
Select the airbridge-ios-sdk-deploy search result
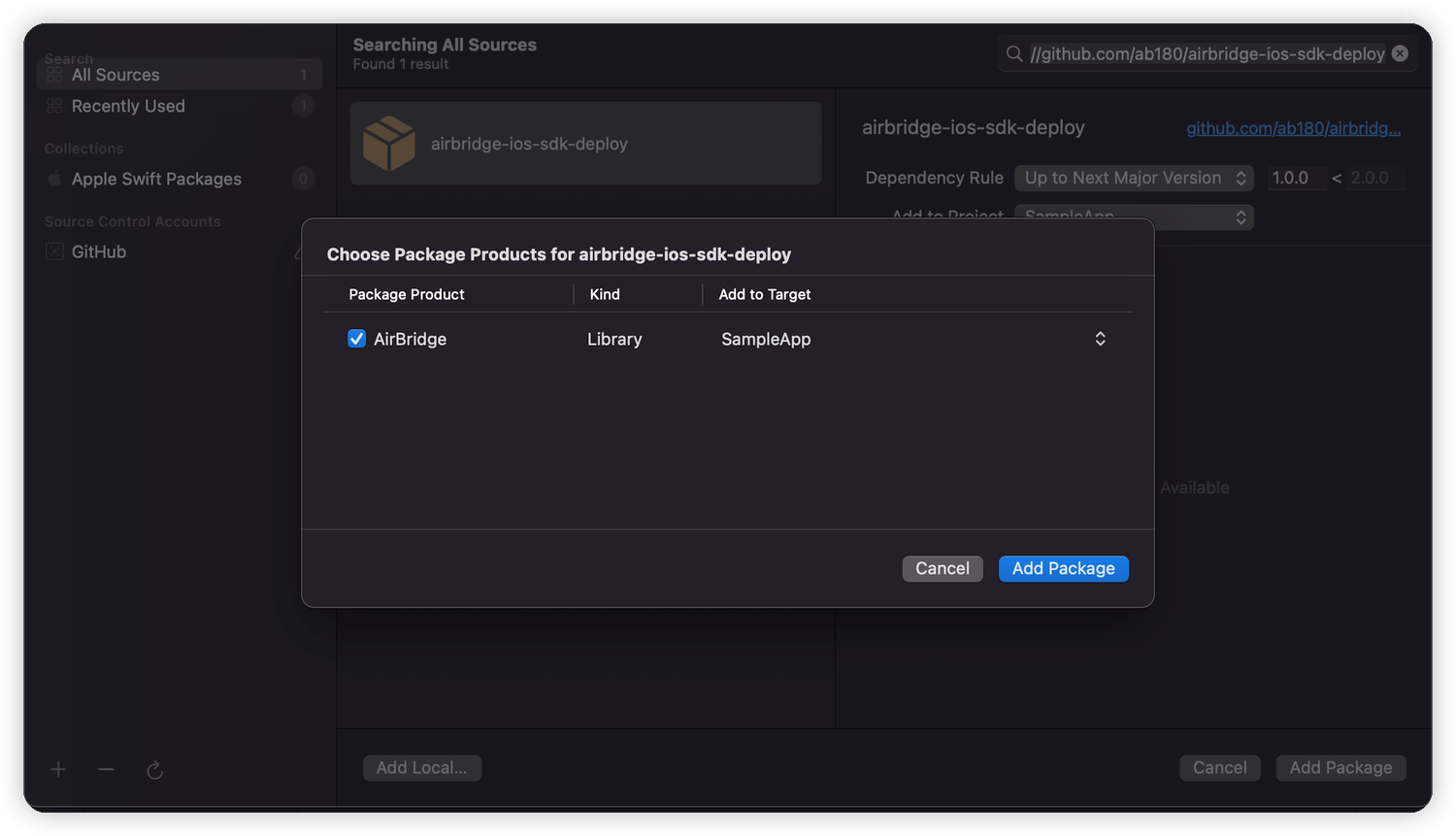point(585,144)
